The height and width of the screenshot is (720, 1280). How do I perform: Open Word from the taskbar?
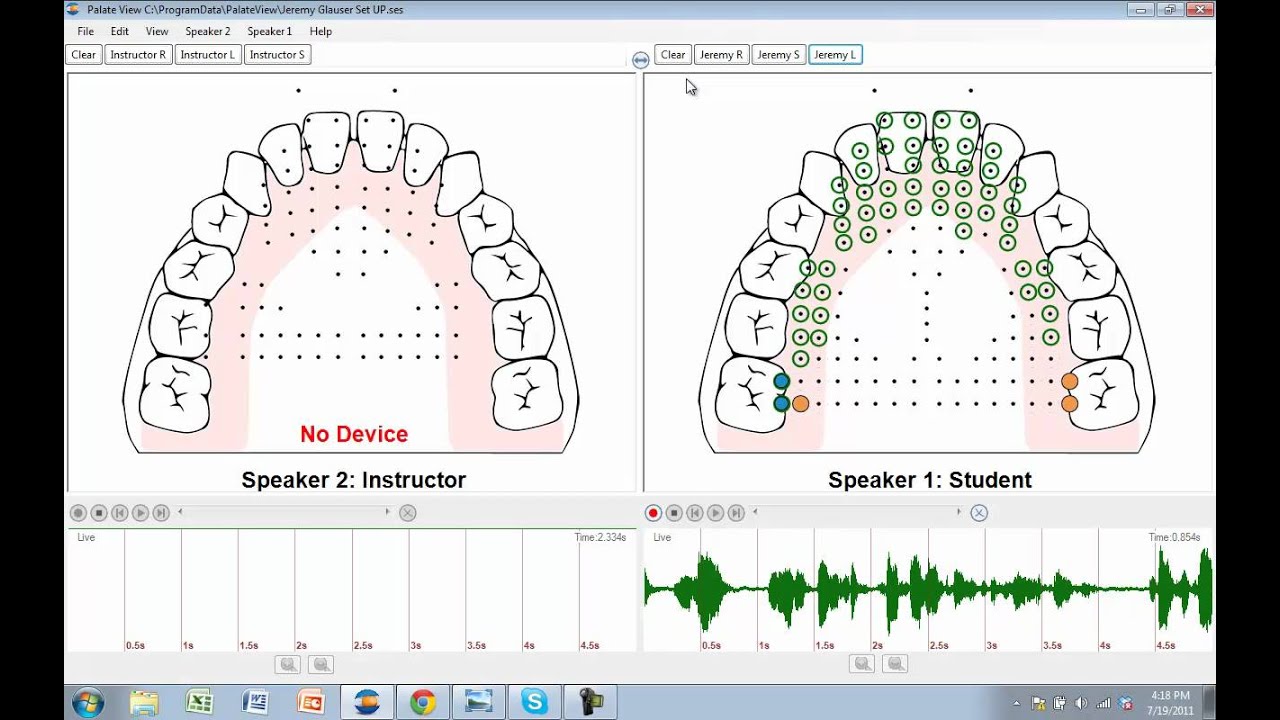255,703
